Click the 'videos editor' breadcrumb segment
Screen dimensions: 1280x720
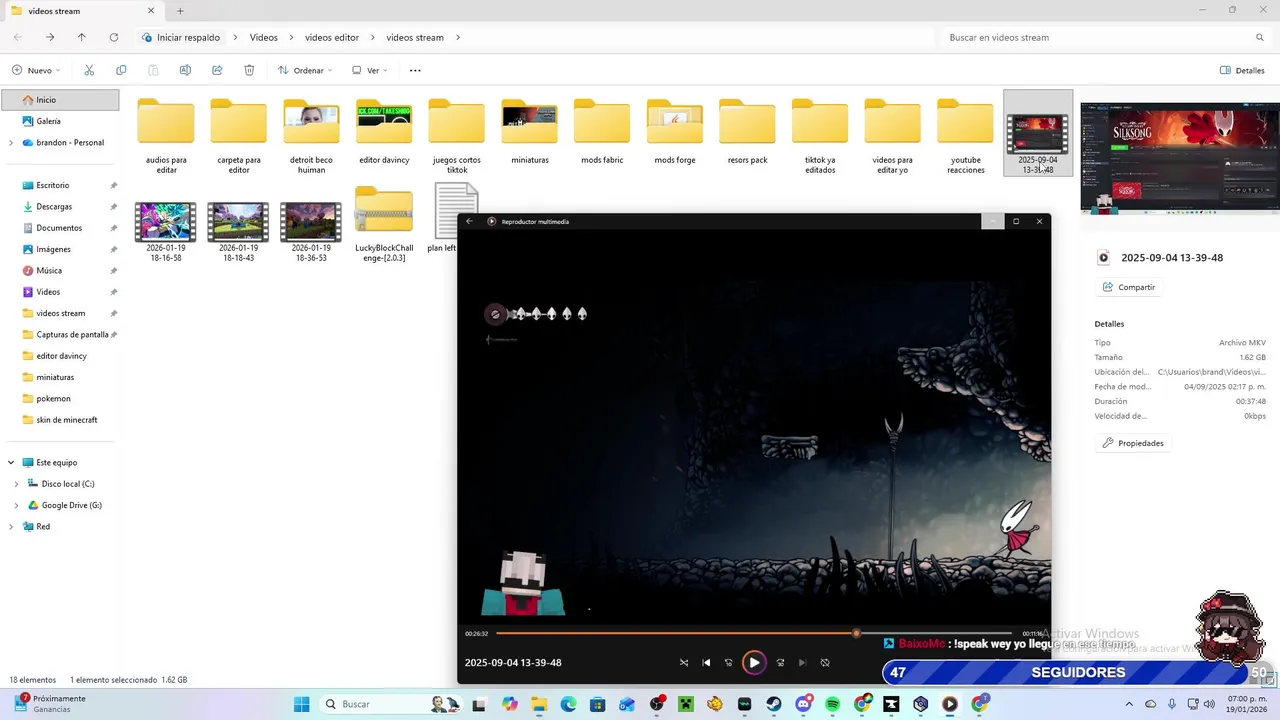click(x=332, y=37)
